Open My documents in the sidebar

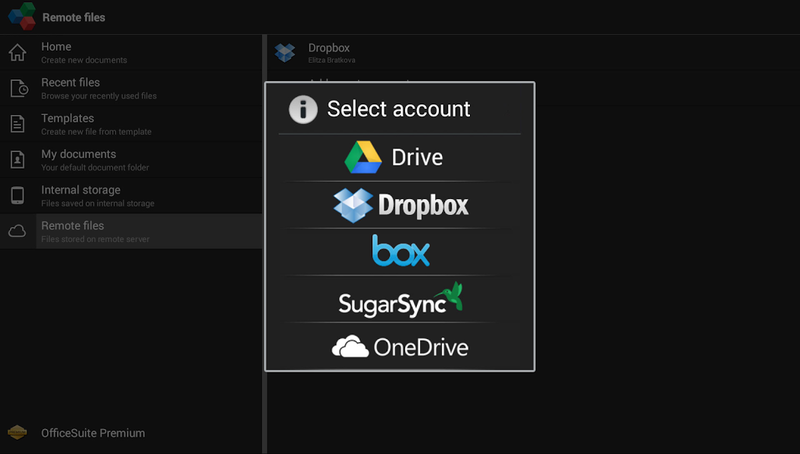[x=131, y=160]
